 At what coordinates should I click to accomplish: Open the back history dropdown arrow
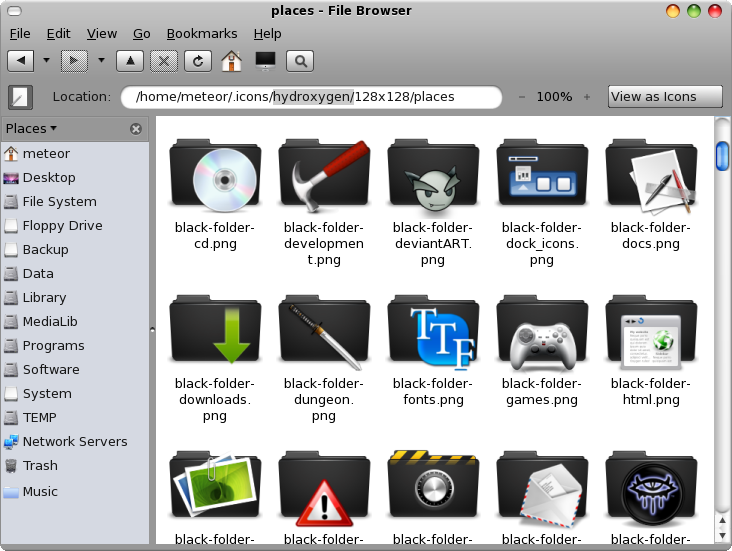[x=46, y=60]
